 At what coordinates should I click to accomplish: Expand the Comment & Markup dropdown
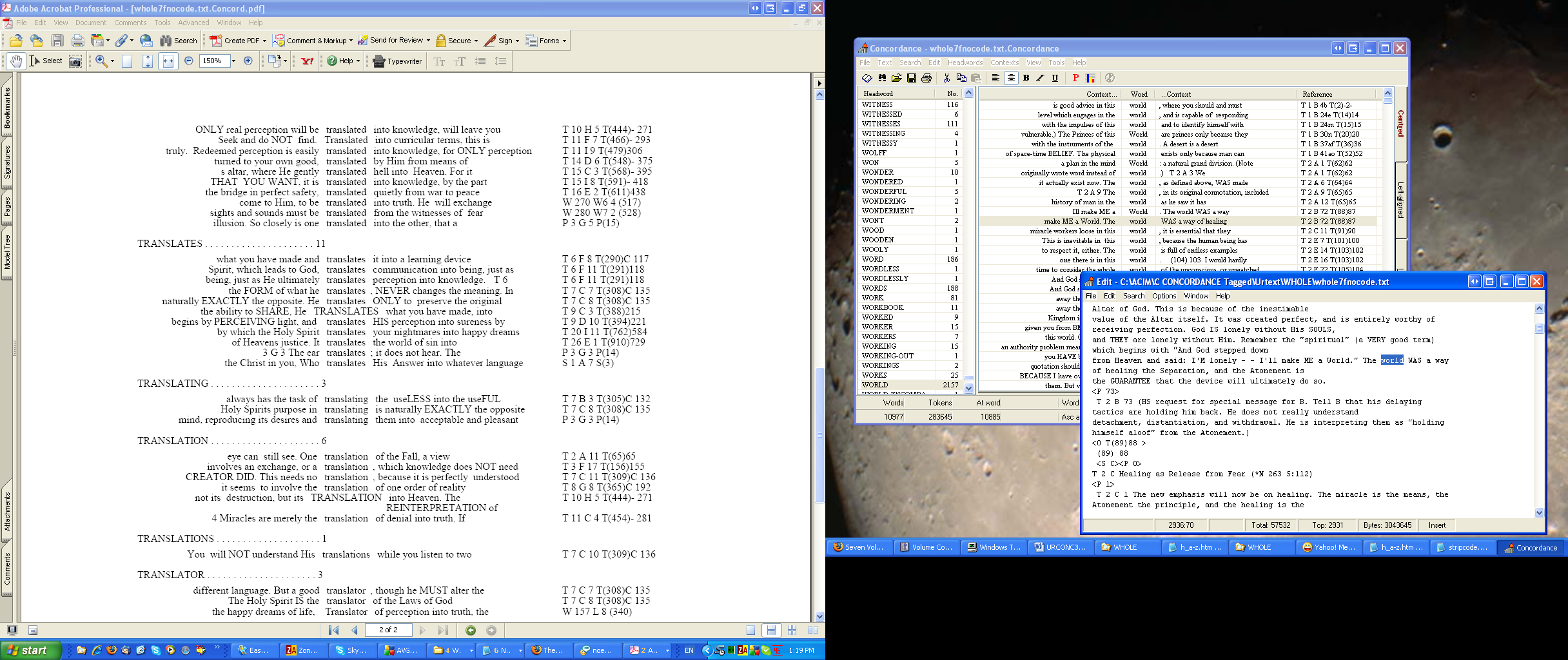tap(351, 41)
